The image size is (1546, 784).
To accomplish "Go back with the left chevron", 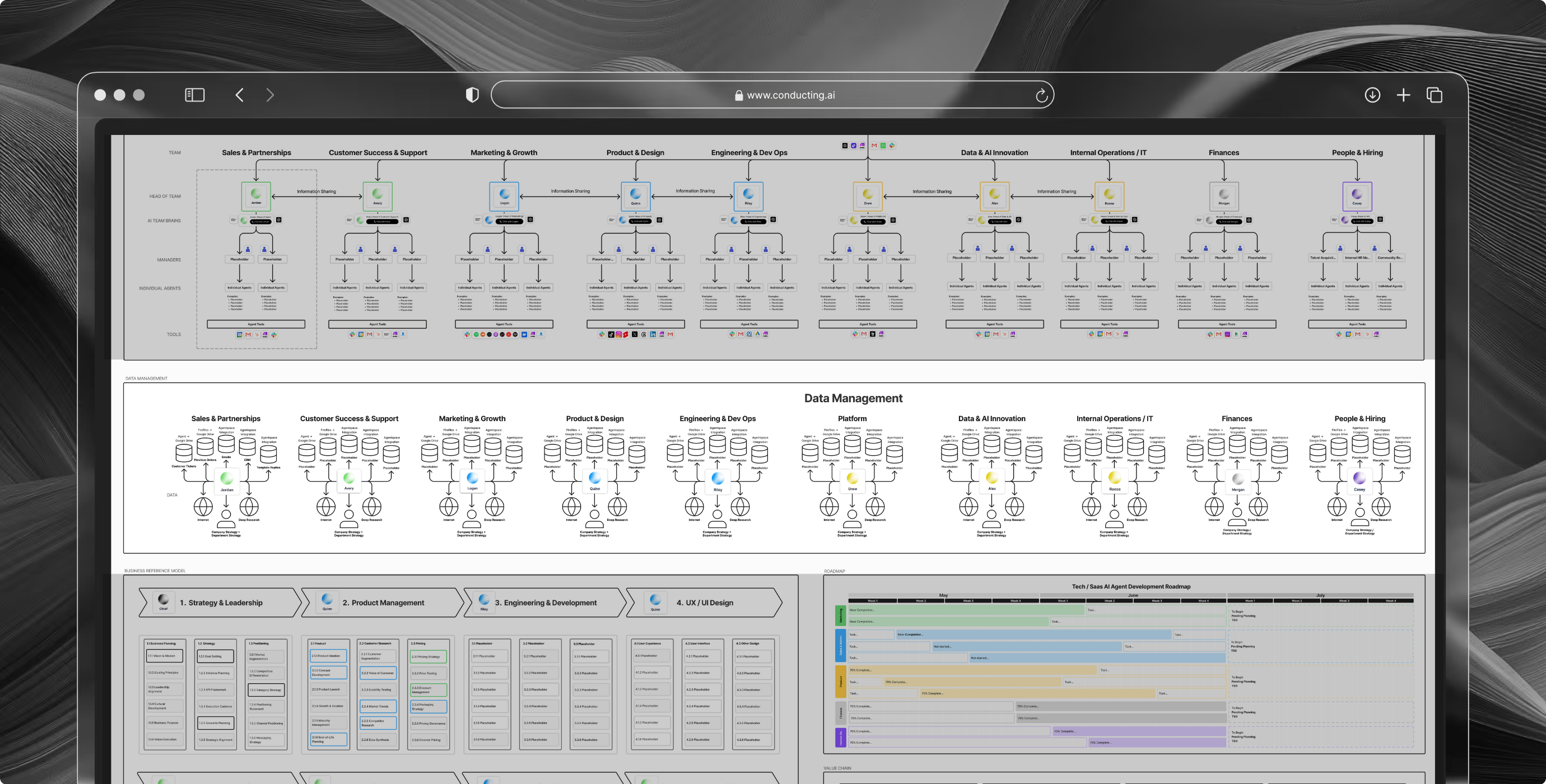I will click(240, 95).
